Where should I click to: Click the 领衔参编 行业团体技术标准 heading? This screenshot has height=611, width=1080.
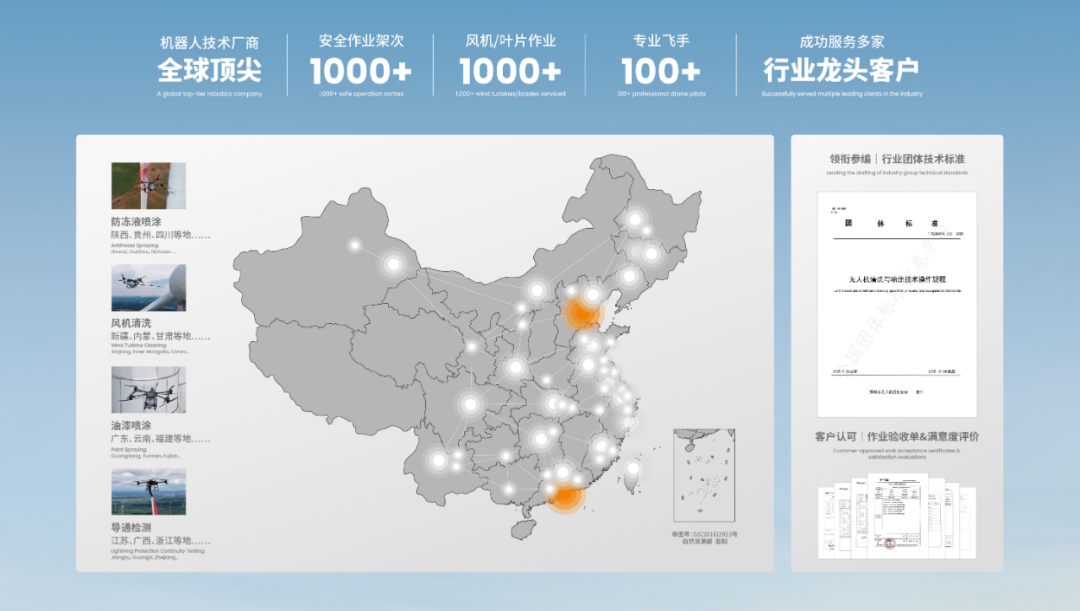pos(896,159)
